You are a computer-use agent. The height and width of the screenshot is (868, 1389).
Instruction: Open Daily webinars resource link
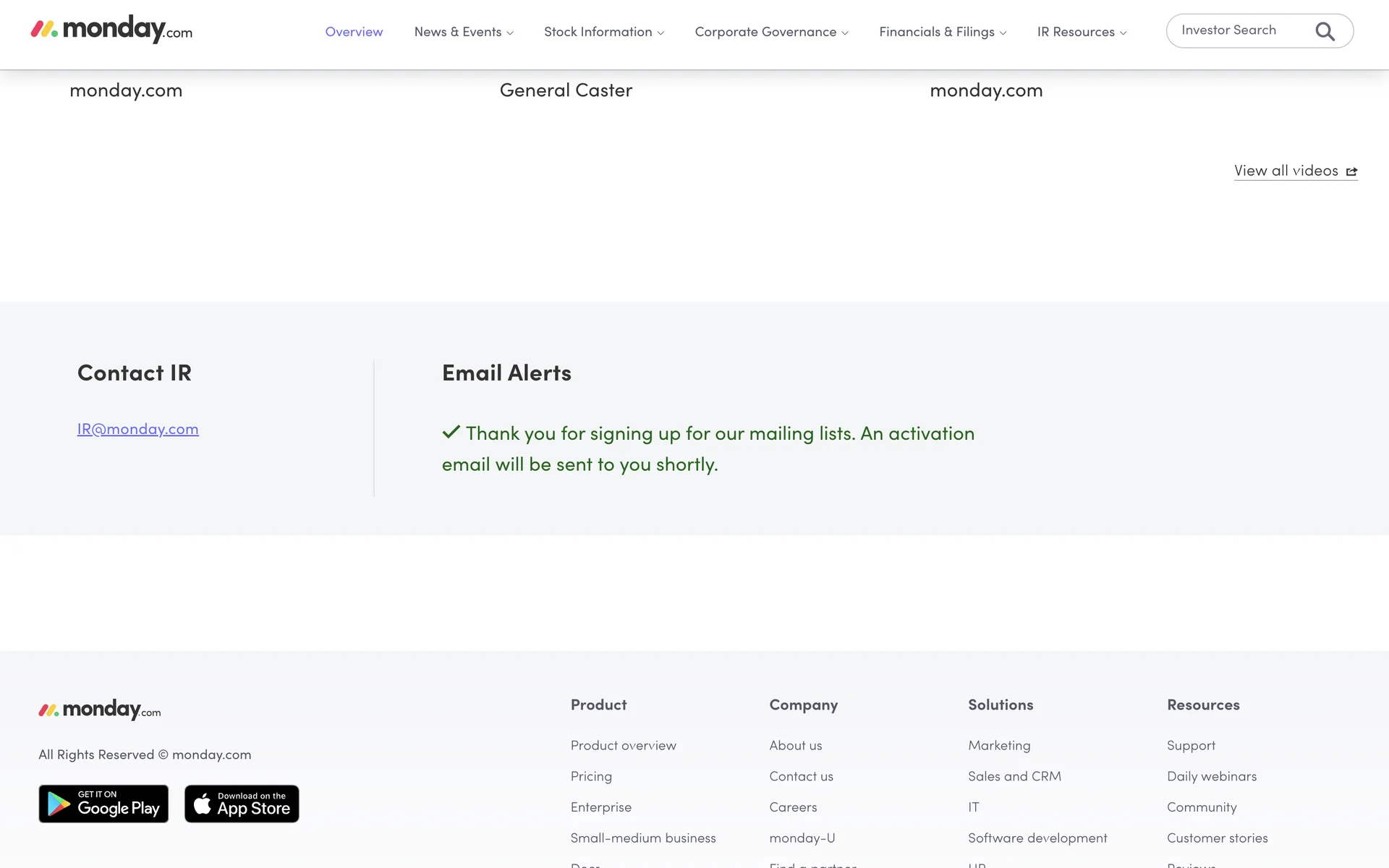(1211, 776)
